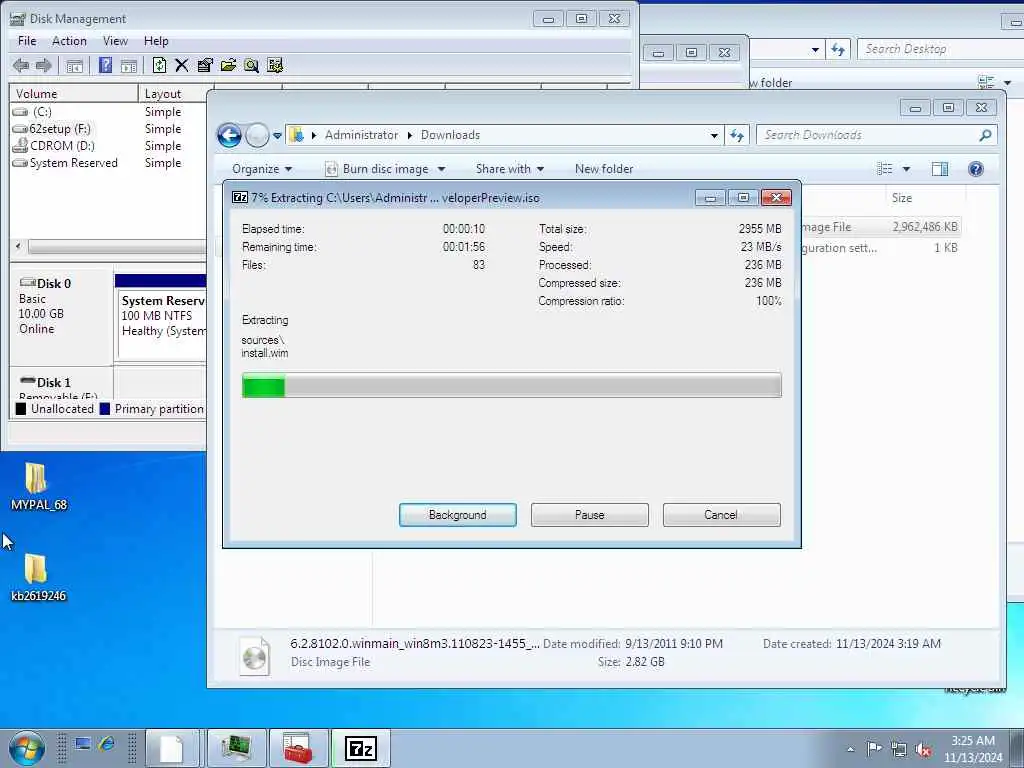This screenshot has height=768, width=1024.
Task: Click the Show Desktop quick launch icon
Action: pyautogui.click(x=82, y=744)
